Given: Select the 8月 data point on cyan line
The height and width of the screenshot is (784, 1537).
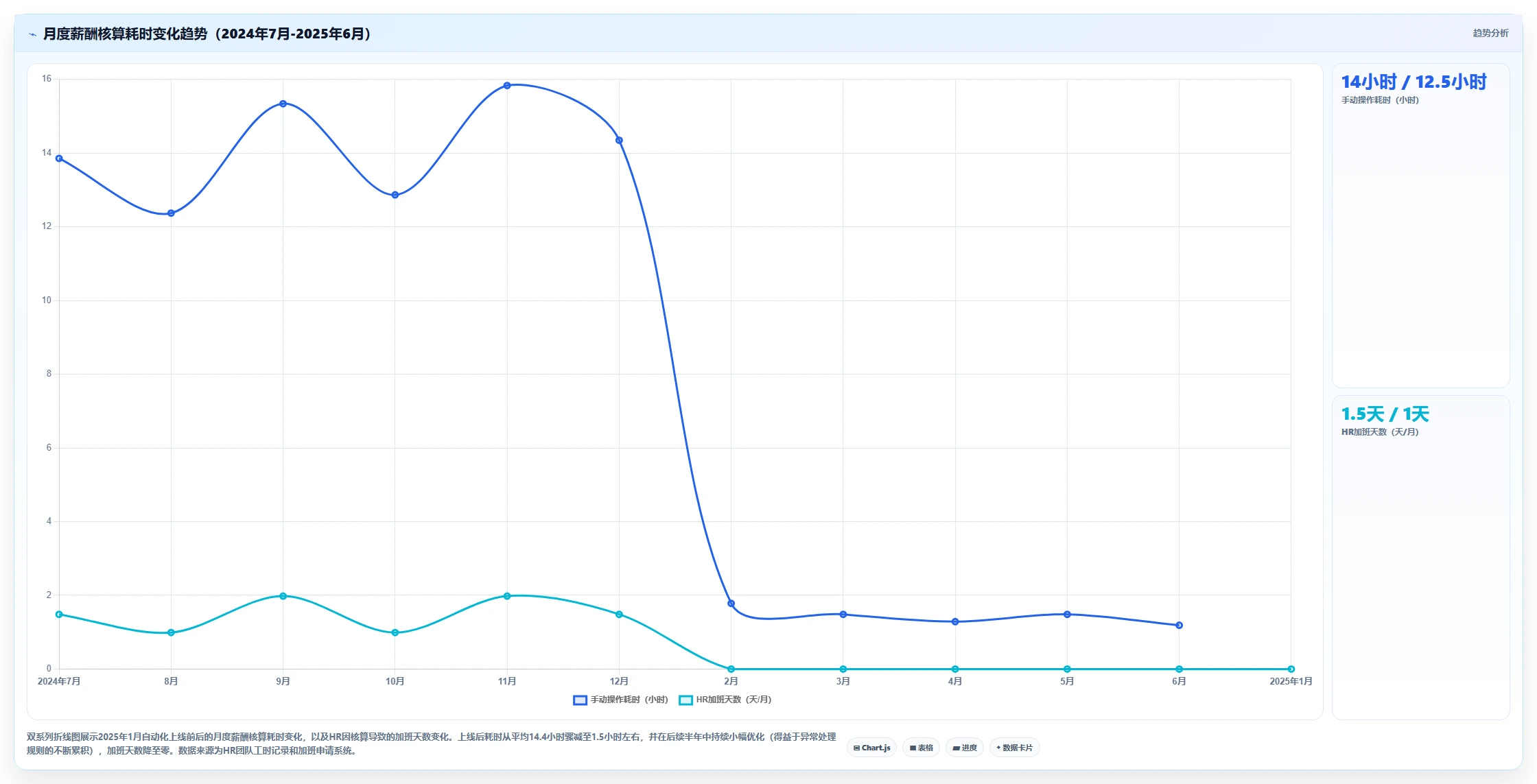Looking at the screenshot, I should 171,632.
